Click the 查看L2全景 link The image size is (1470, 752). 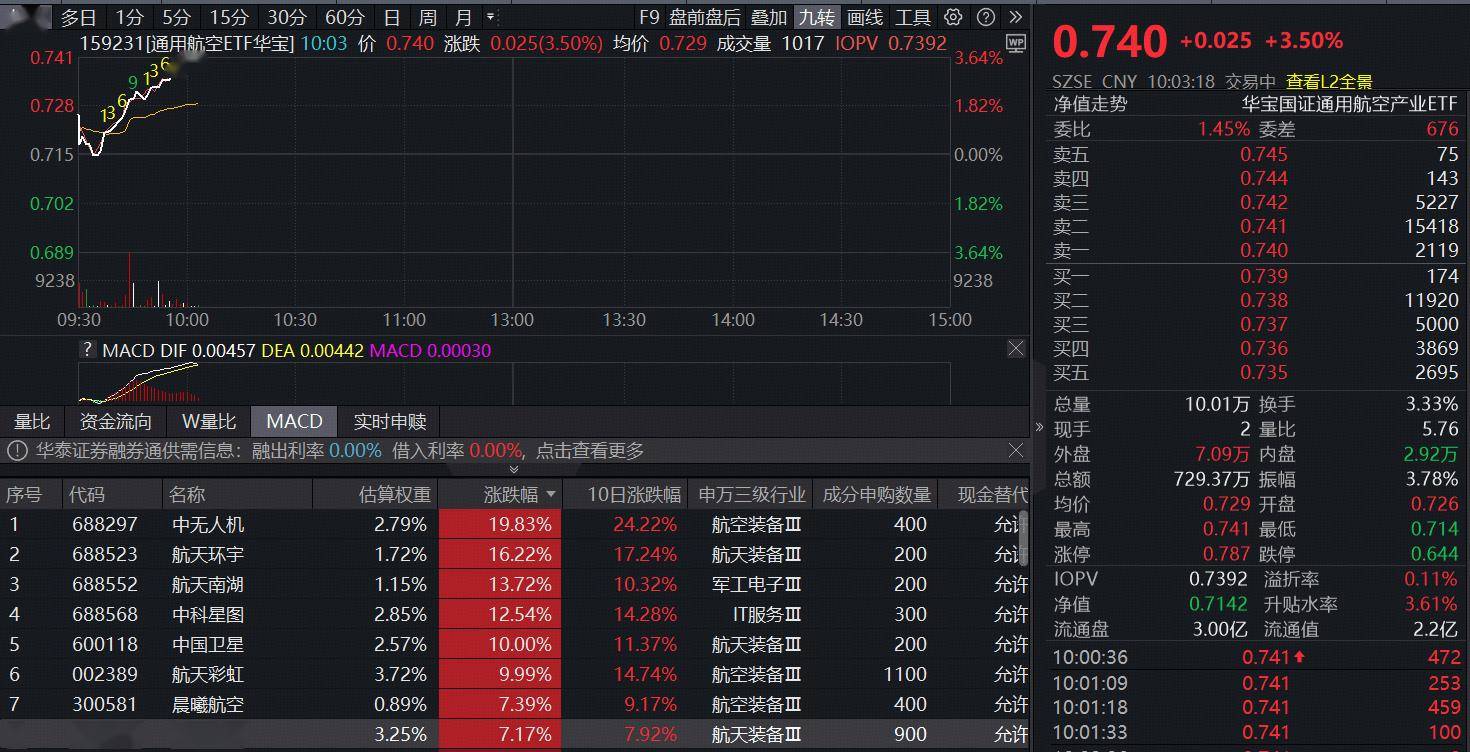[x=1329, y=82]
